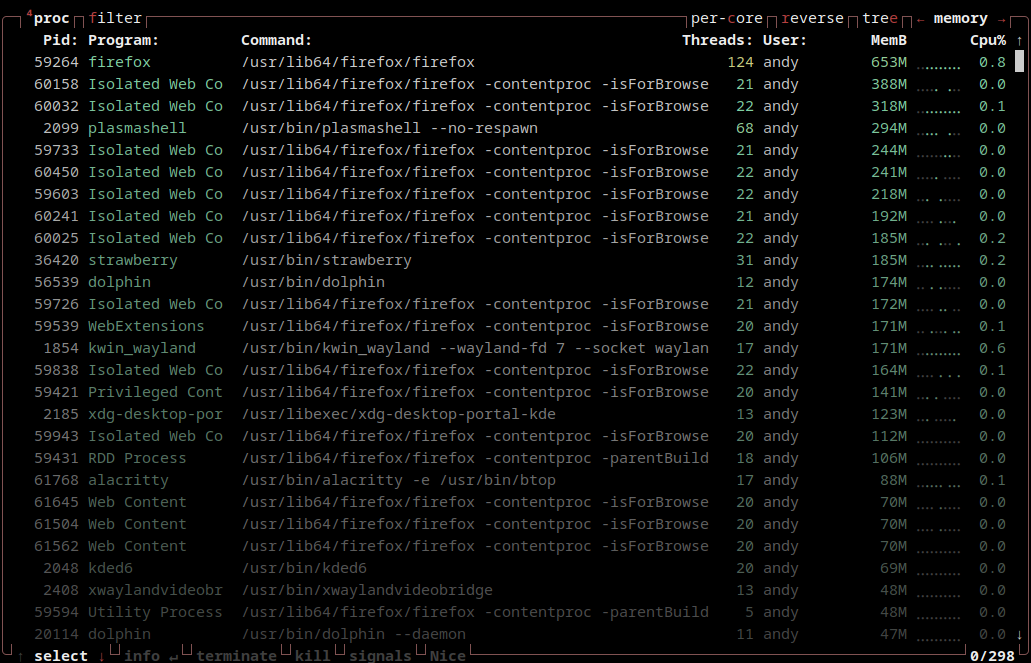Activate the filter field
The height and width of the screenshot is (663, 1031).
(x=115, y=18)
